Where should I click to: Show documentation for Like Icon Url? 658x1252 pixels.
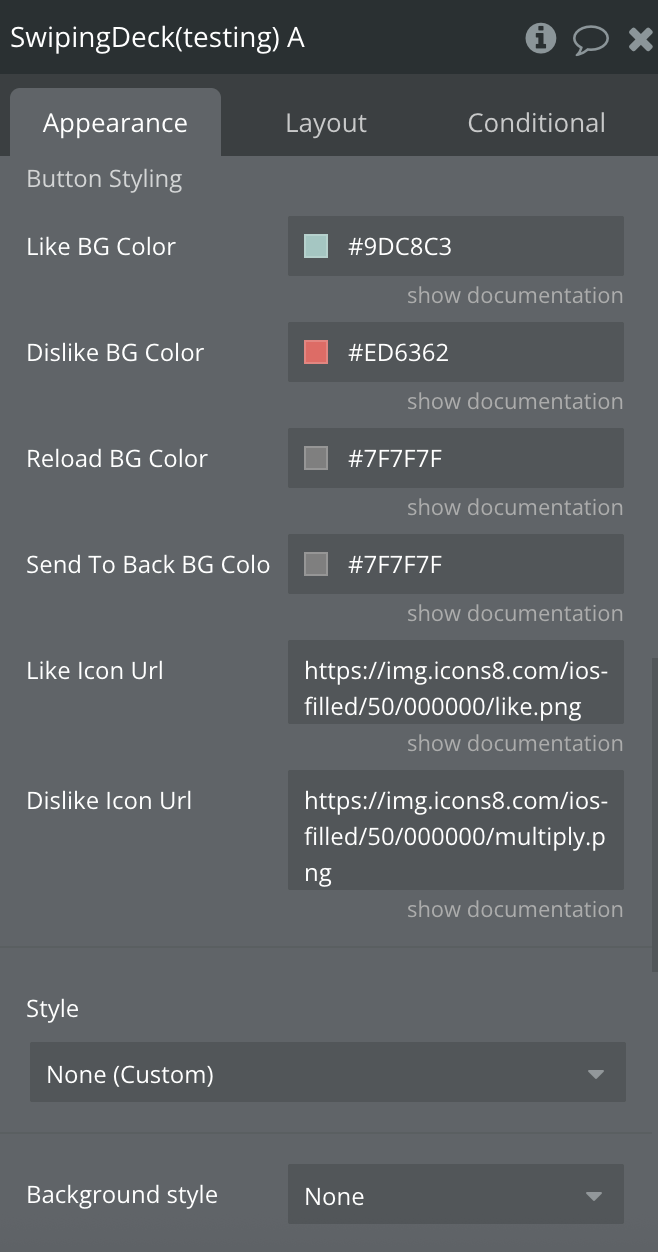point(514,743)
